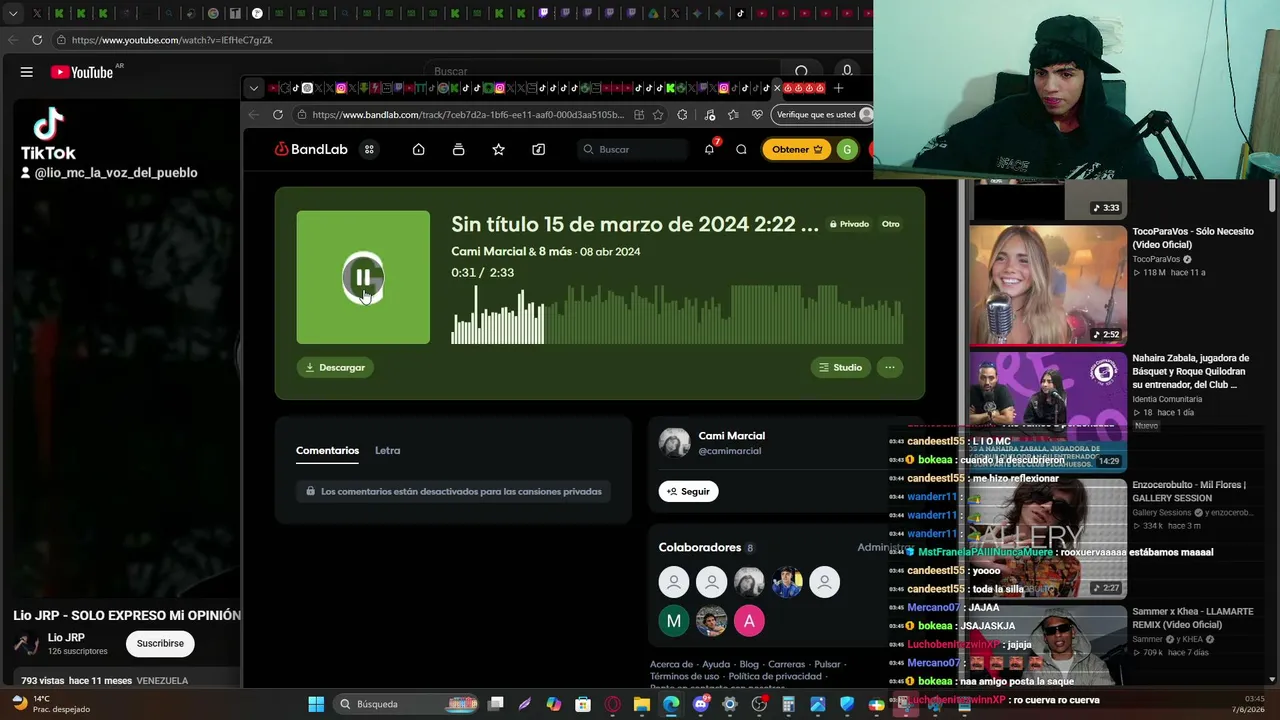1280x720 pixels.
Task: Open TocoParaVos Sólo Necesito video thumbnail
Action: click(1048, 285)
